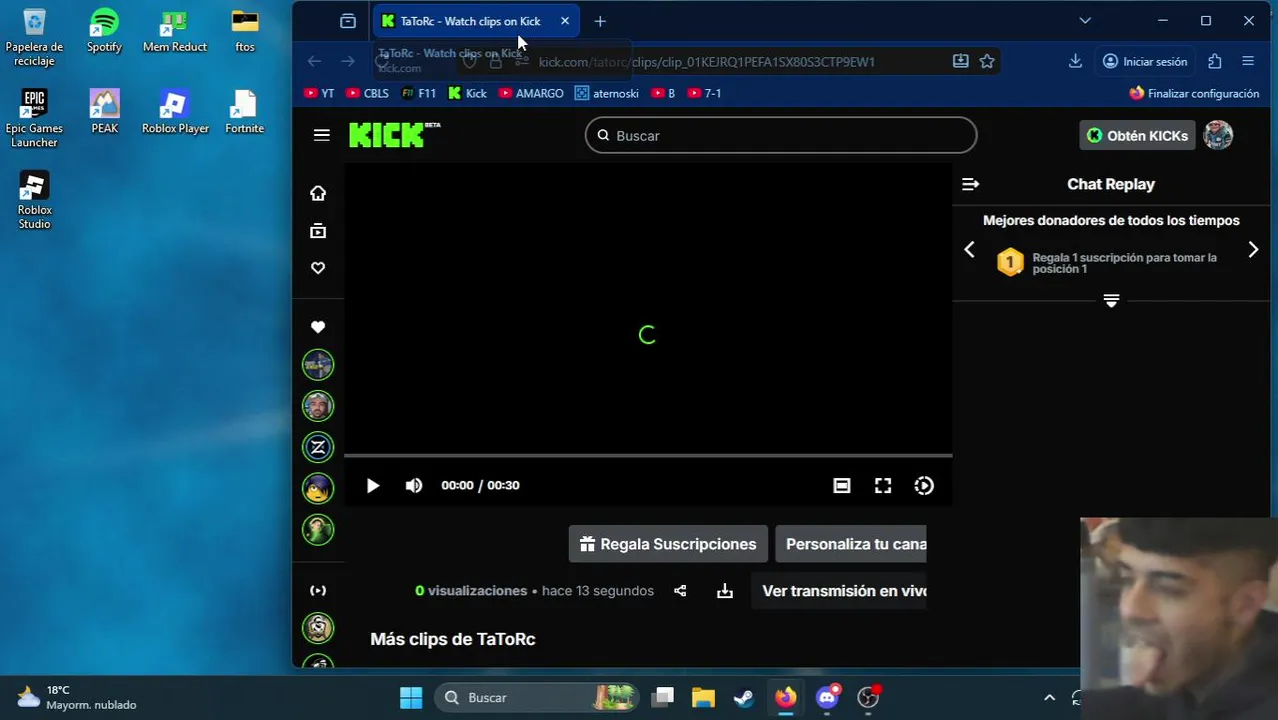List all tabs dropdown arrow
This screenshot has width=1278, height=720.
[1085, 21]
